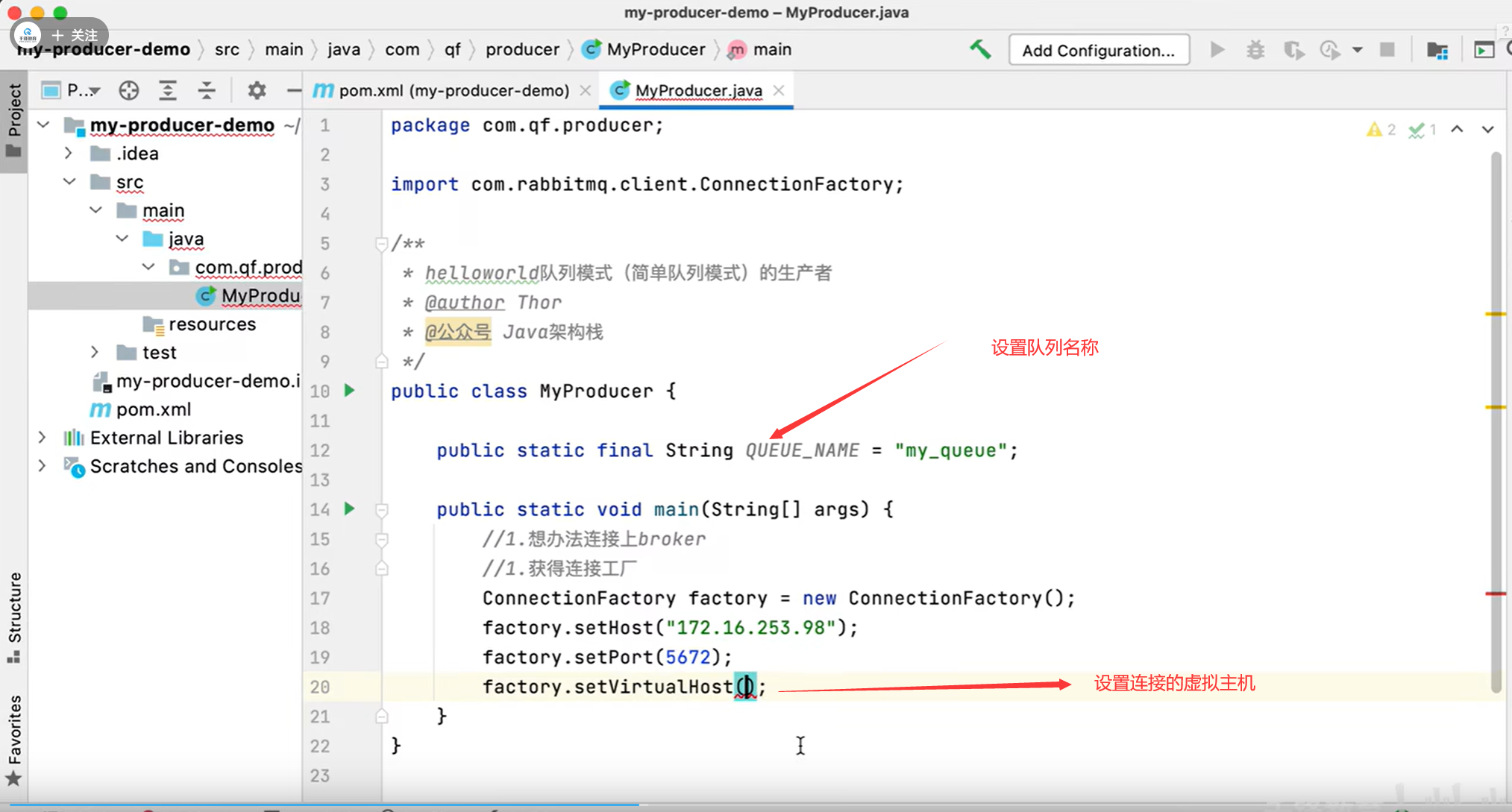Click the Debug bug icon in toolbar
The height and width of the screenshot is (812, 1512).
pyautogui.click(x=1255, y=50)
